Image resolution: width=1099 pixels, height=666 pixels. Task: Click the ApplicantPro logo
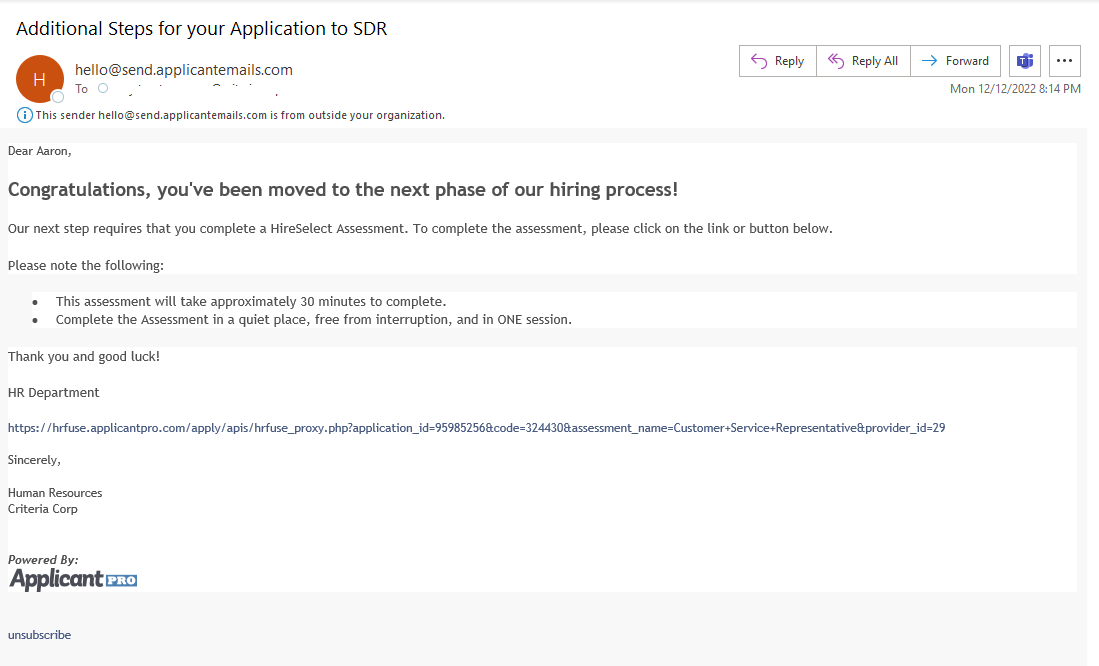[x=73, y=580]
